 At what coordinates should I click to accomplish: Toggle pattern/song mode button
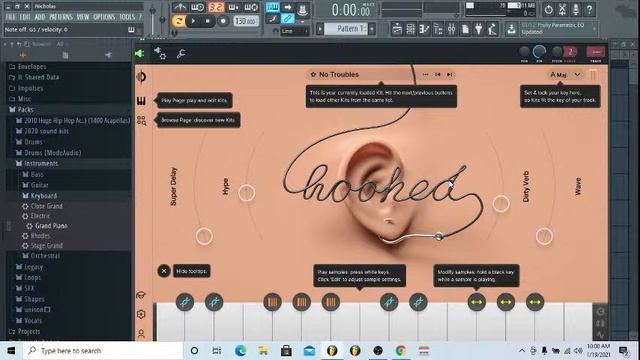(x=178, y=21)
